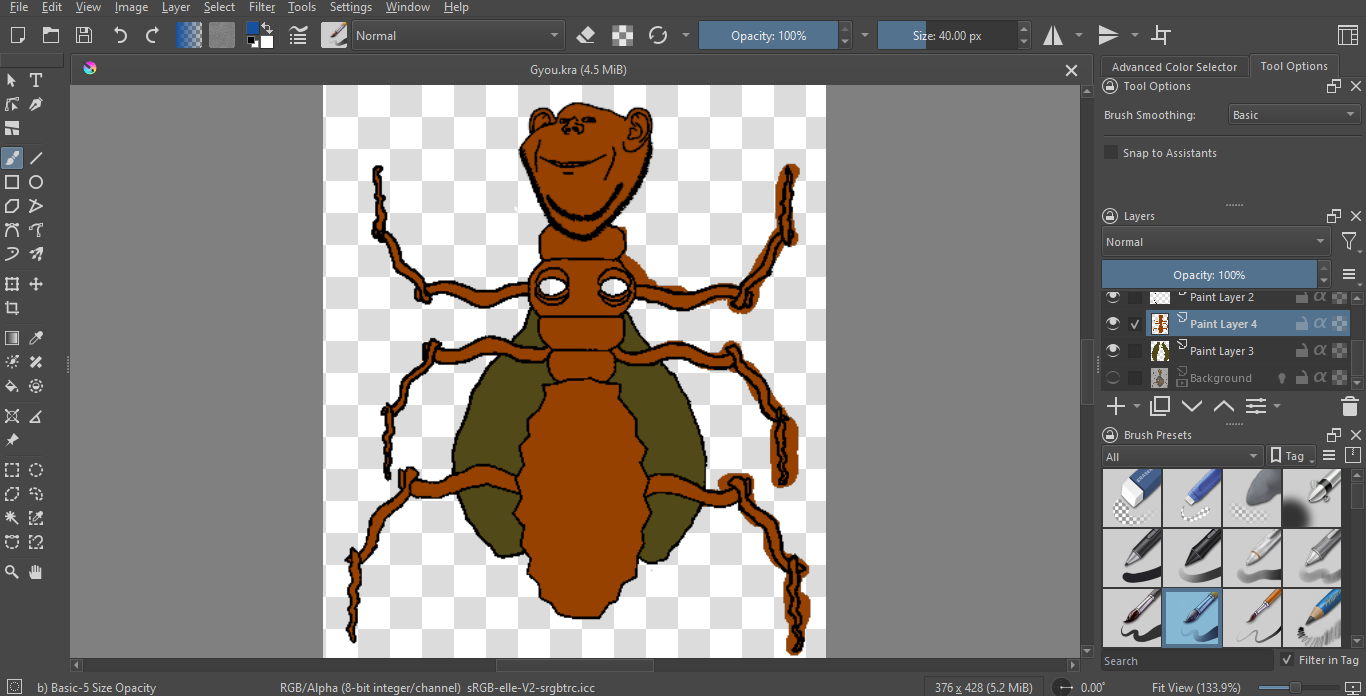Select the Text tool
This screenshot has width=1366, height=696.
36,80
